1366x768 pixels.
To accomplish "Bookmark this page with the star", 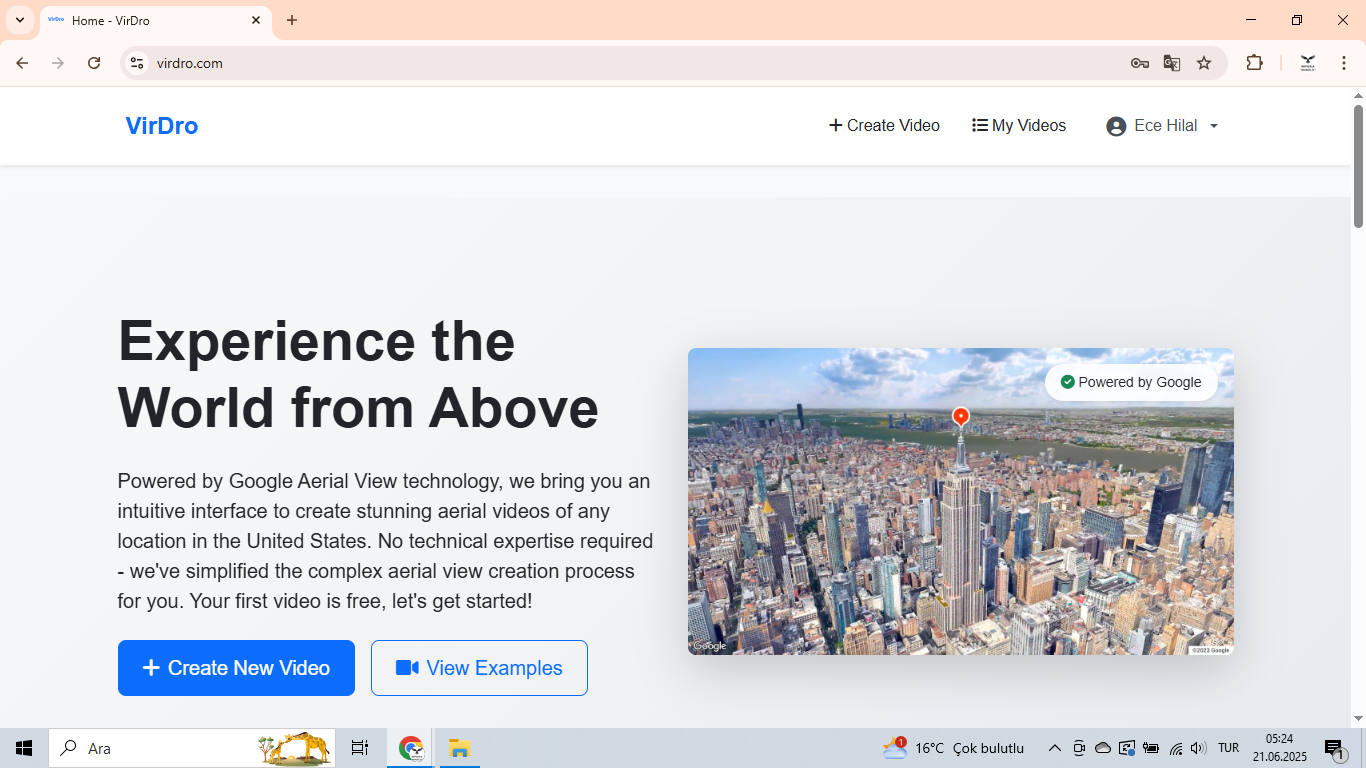I will 1204,63.
